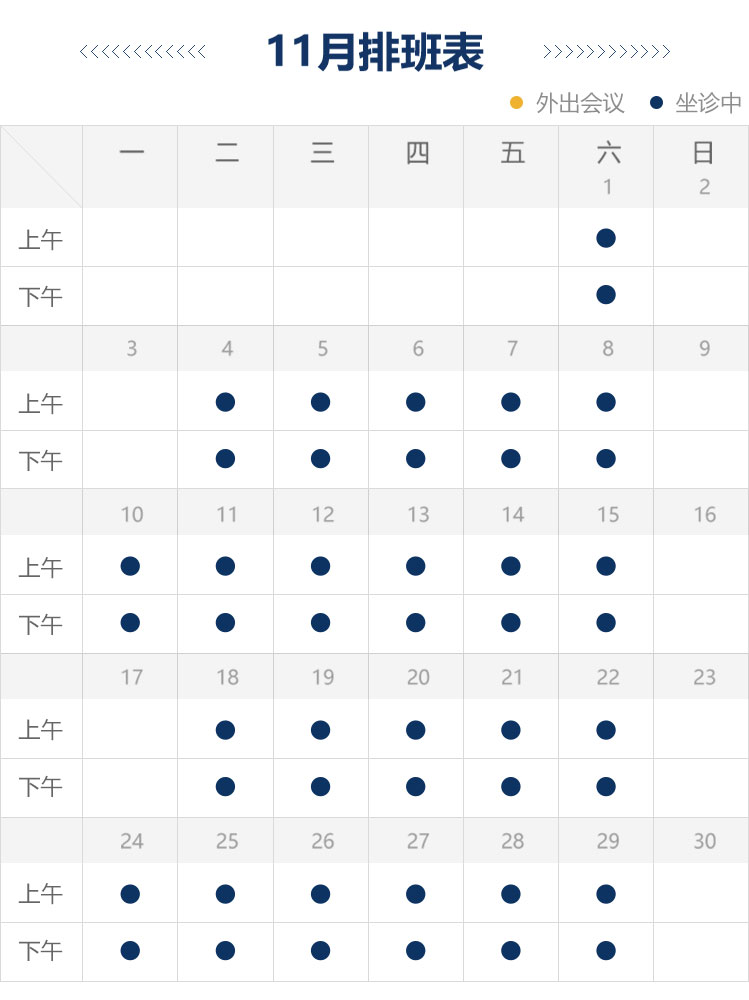Pick Thursday 13 afternoon shift dot

[416, 623]
